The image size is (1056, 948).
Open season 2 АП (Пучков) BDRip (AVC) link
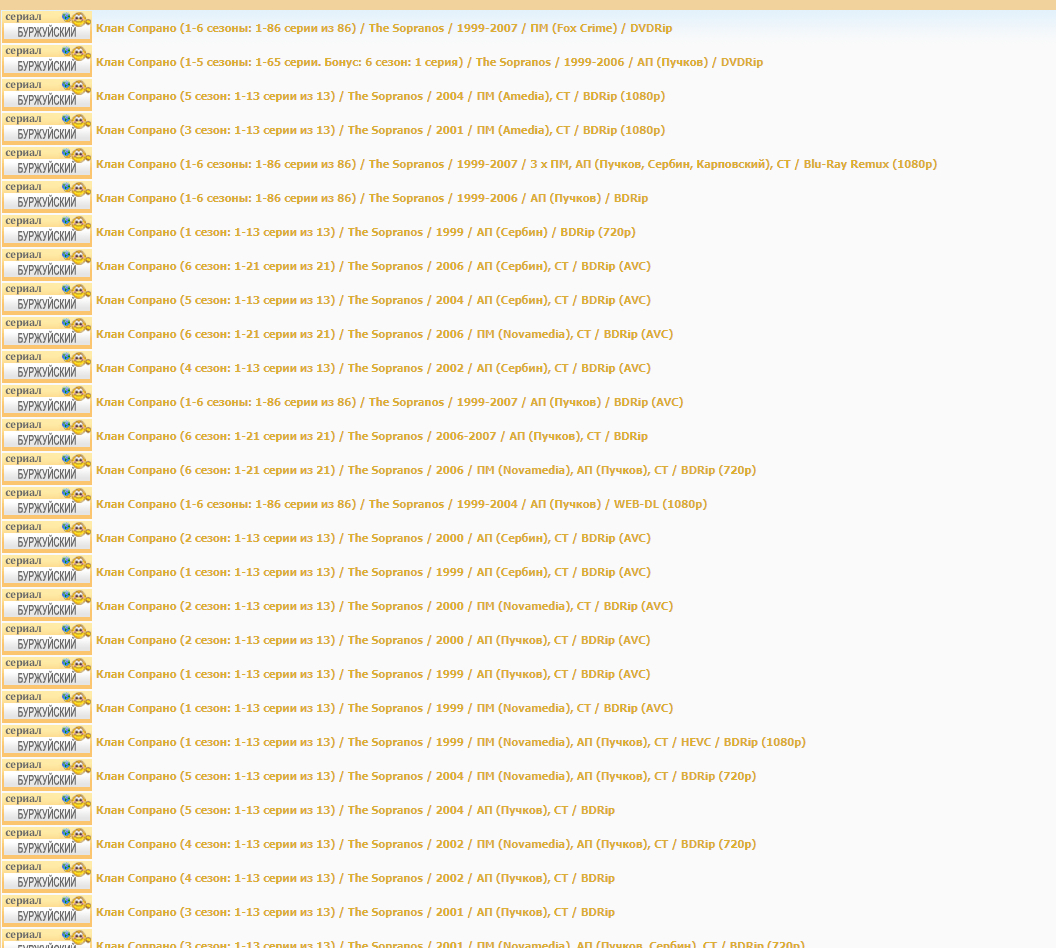(x=373, y=640)
